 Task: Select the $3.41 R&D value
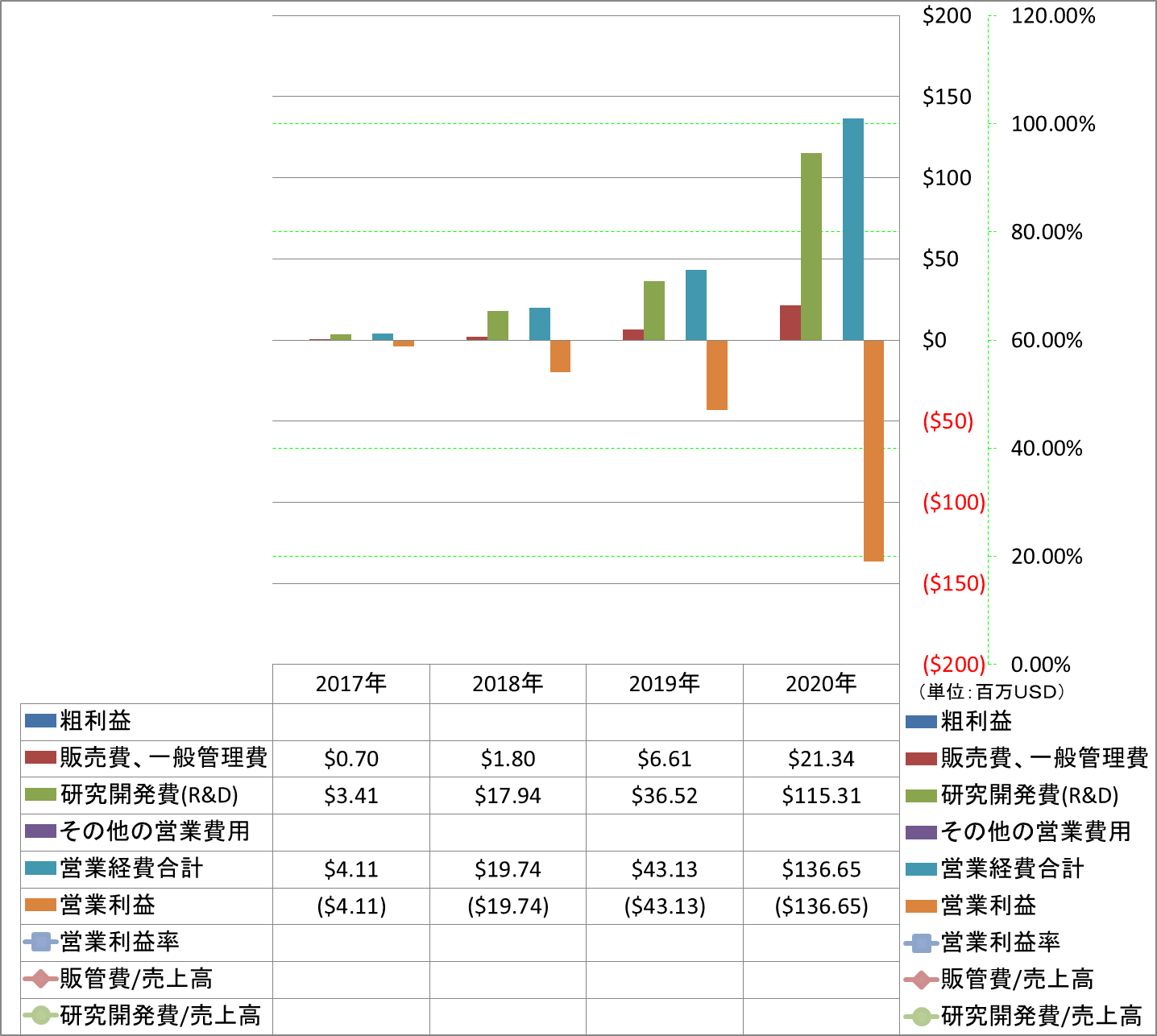point(351,796)
